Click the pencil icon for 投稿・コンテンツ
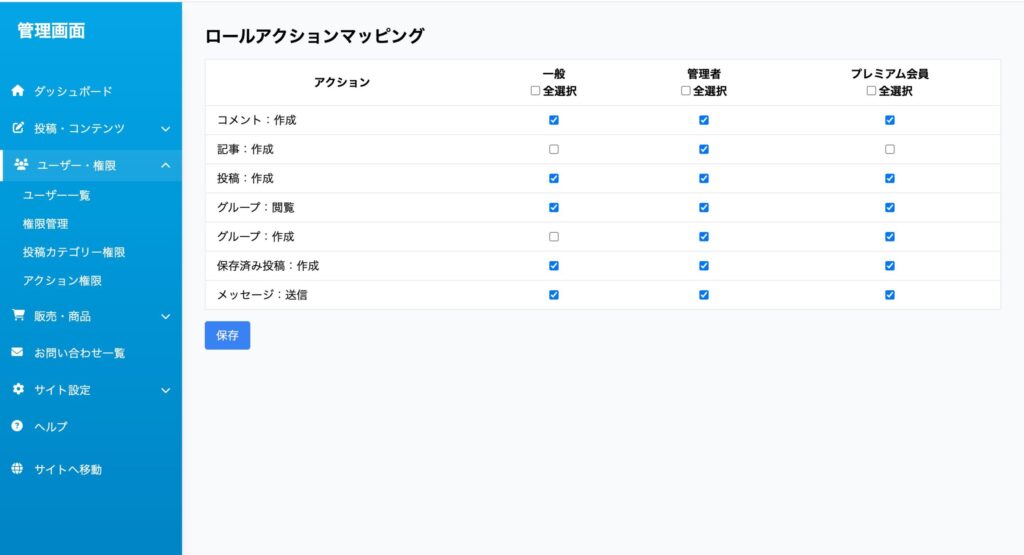Viewport: 1024px width, 555px height. (x=18, y=128)
